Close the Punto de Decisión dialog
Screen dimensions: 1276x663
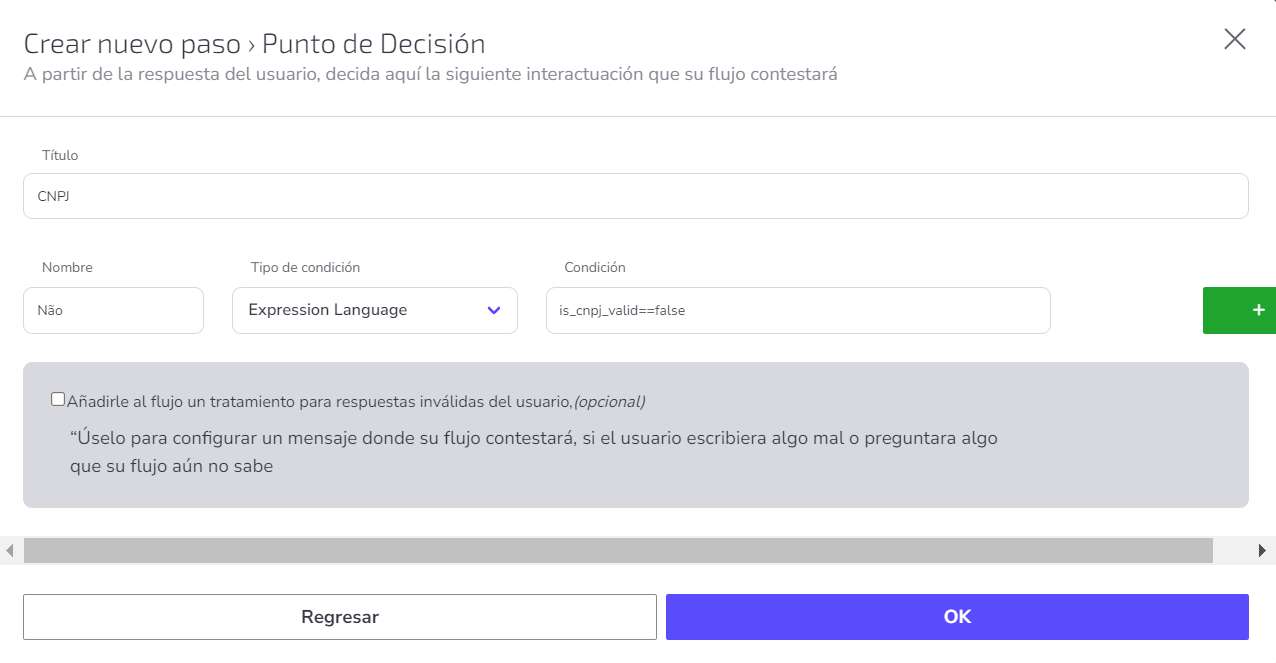point(1235,39)
